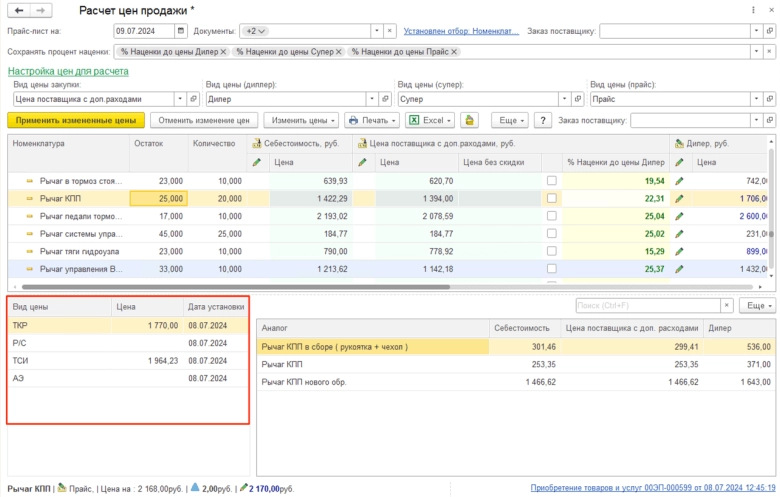Click pencil icon in Себестоимость column
This screenshot has width=780, height=497.
click(x=256, y=161)
